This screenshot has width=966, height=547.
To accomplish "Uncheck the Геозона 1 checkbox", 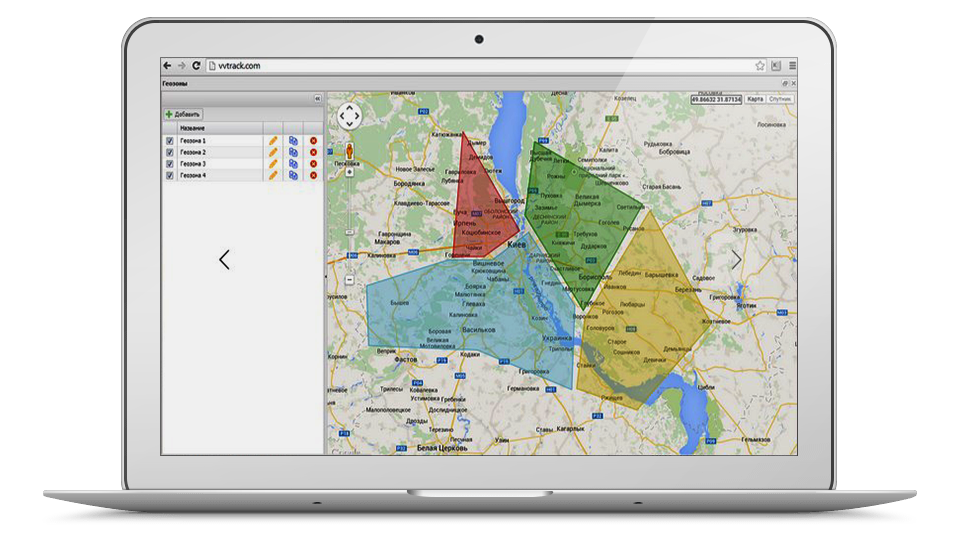I will (x=169, y=141).
